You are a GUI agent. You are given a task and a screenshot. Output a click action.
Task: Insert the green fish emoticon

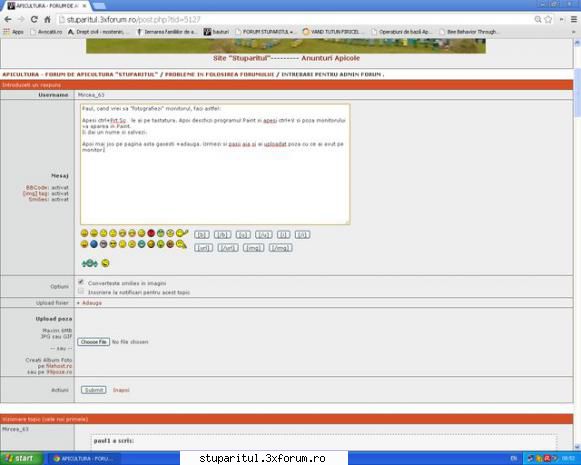coord(89,263)
